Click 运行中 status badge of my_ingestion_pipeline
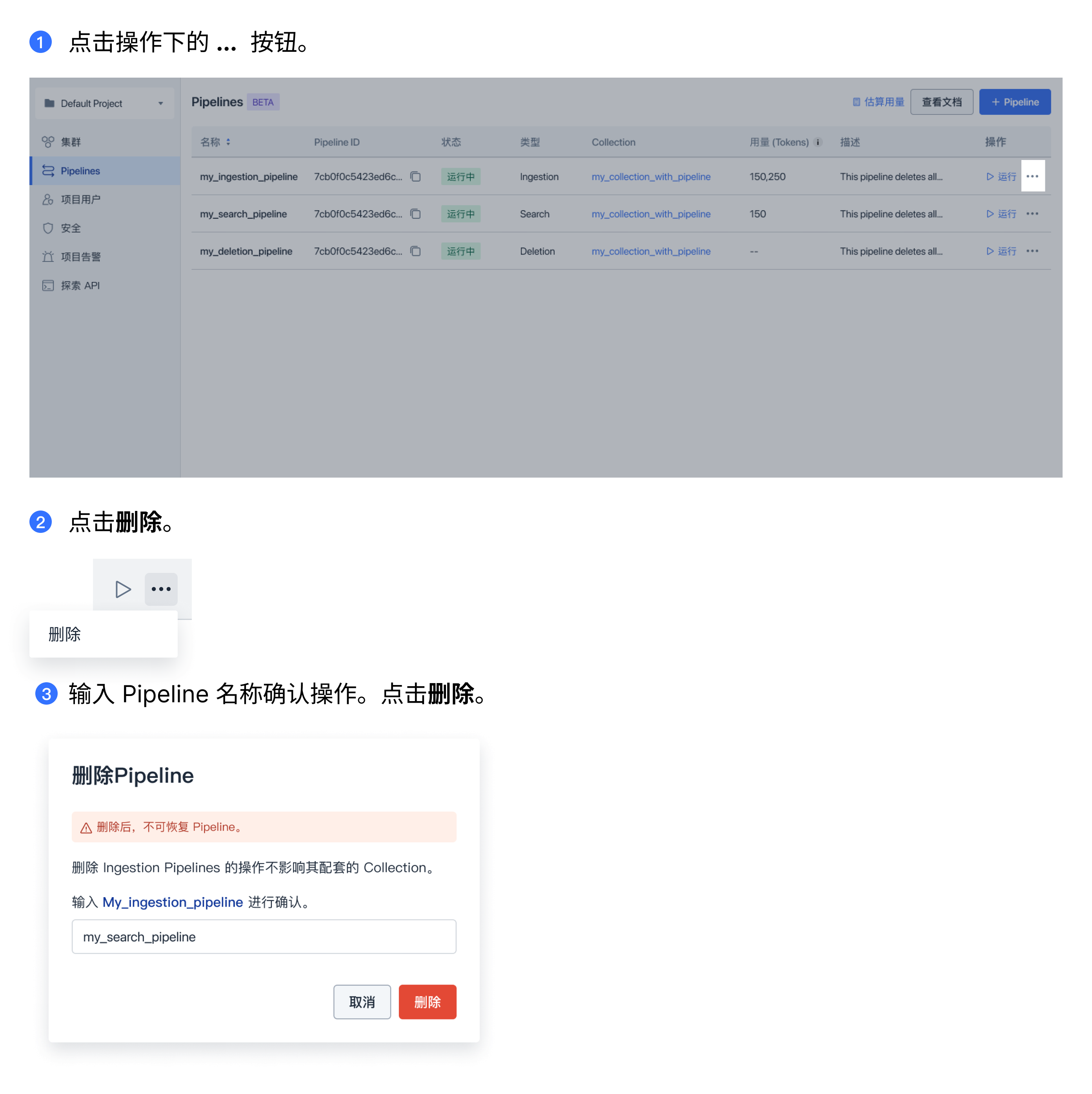This screenshot has width=1092, height=1094. [x=461, y=177]
